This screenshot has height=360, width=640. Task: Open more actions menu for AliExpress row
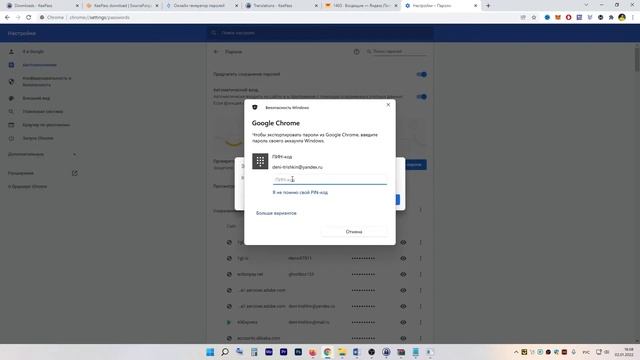pos(420,322)
